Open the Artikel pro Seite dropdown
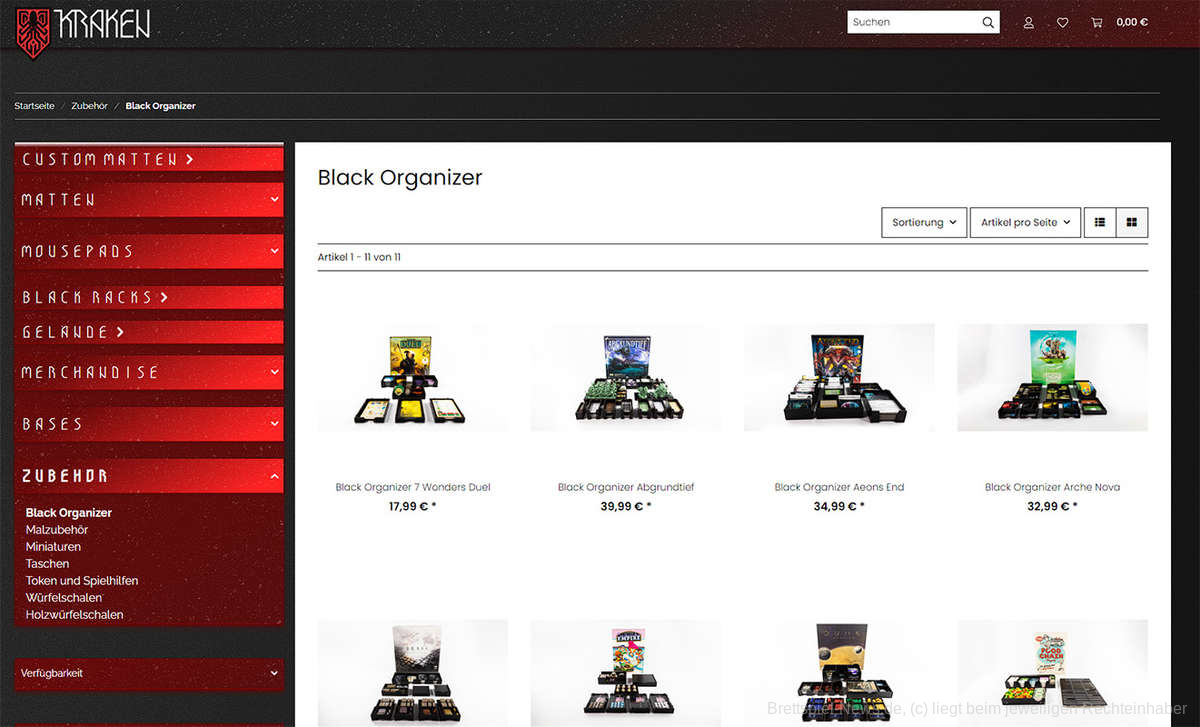 [x=1025, y=222]
